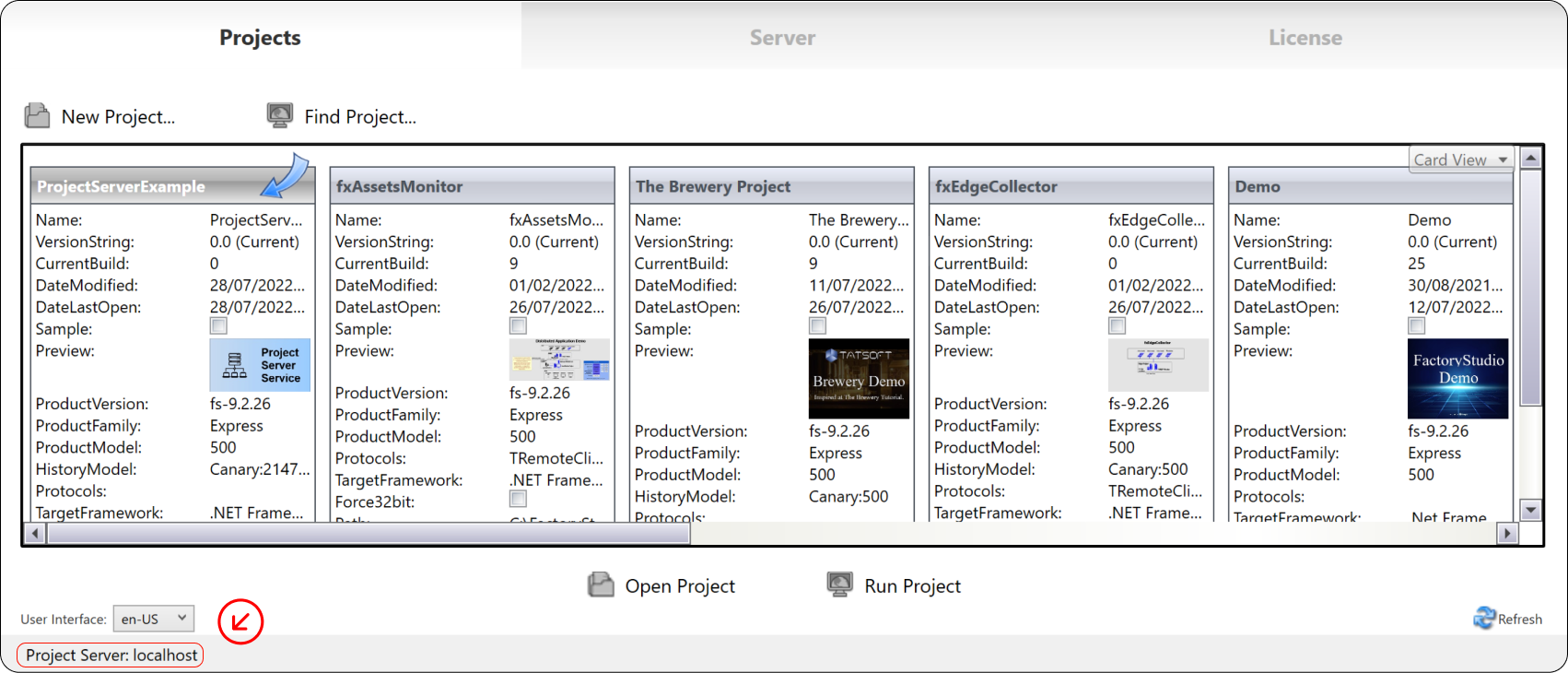1568x673 pixels.
Task: Click the Open Project folder icon
Action: (x=601, y=584)
